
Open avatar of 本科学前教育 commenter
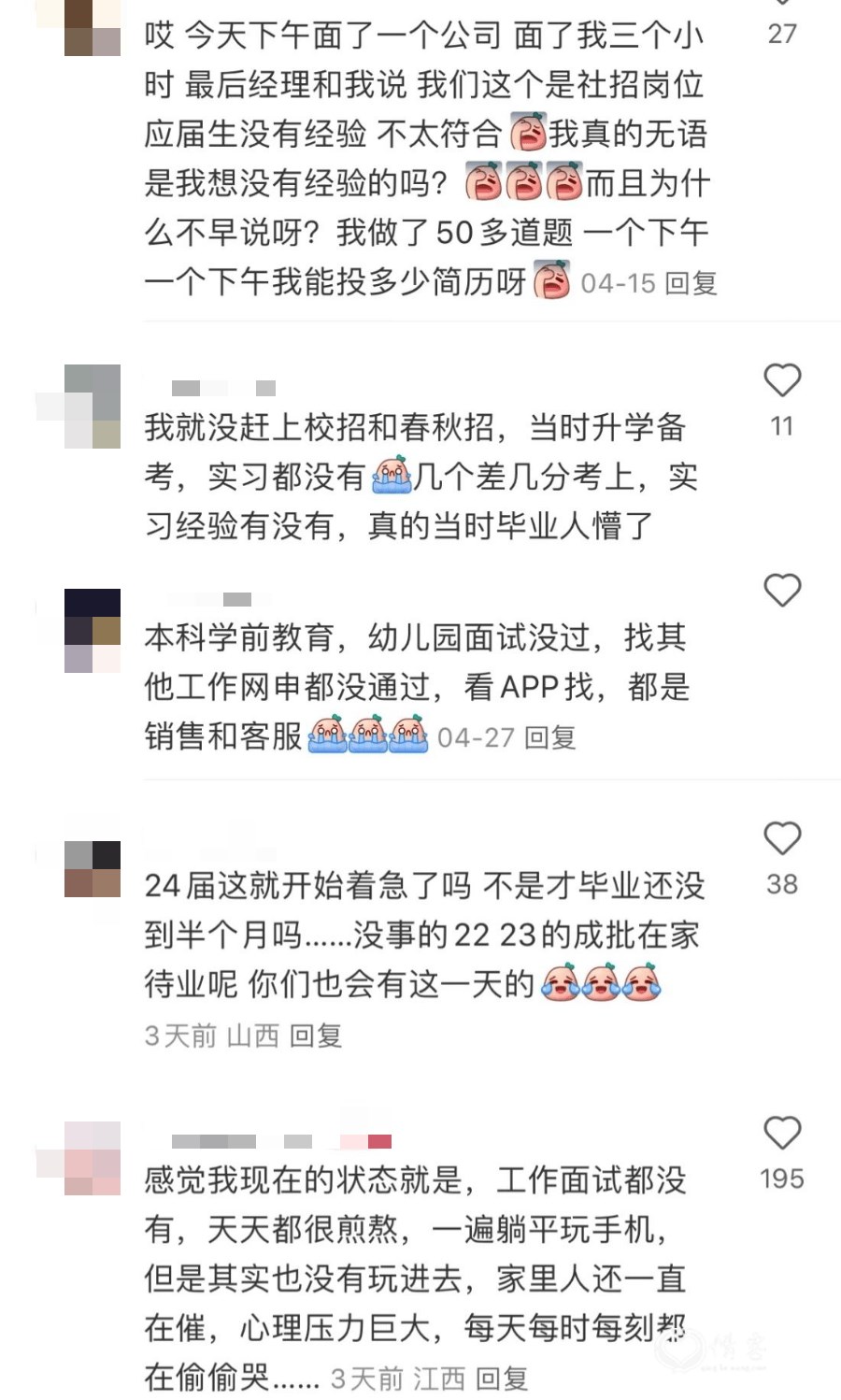tap(93, 631)
